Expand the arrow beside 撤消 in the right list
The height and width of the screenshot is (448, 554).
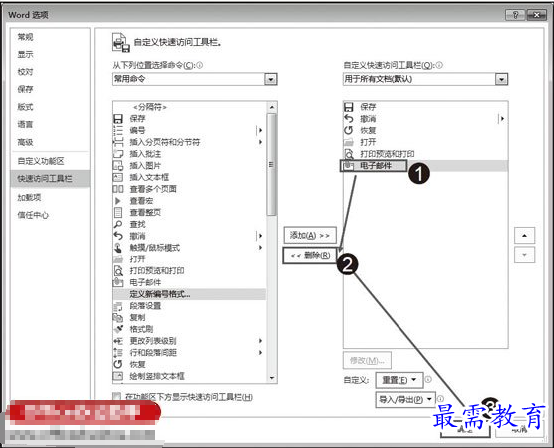502,119
